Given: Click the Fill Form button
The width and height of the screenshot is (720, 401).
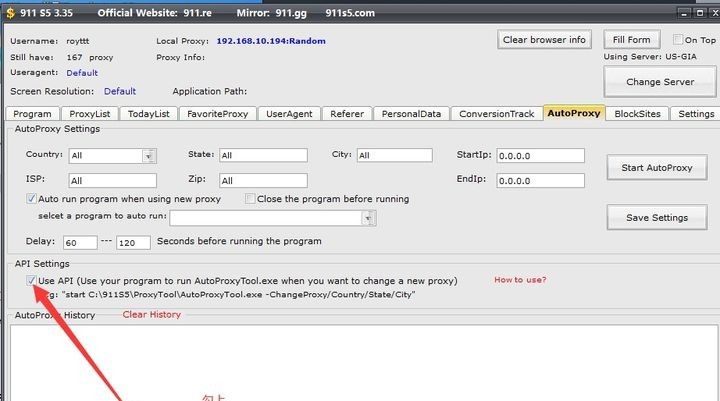Looking at the screenshot, I should point(631,40).
